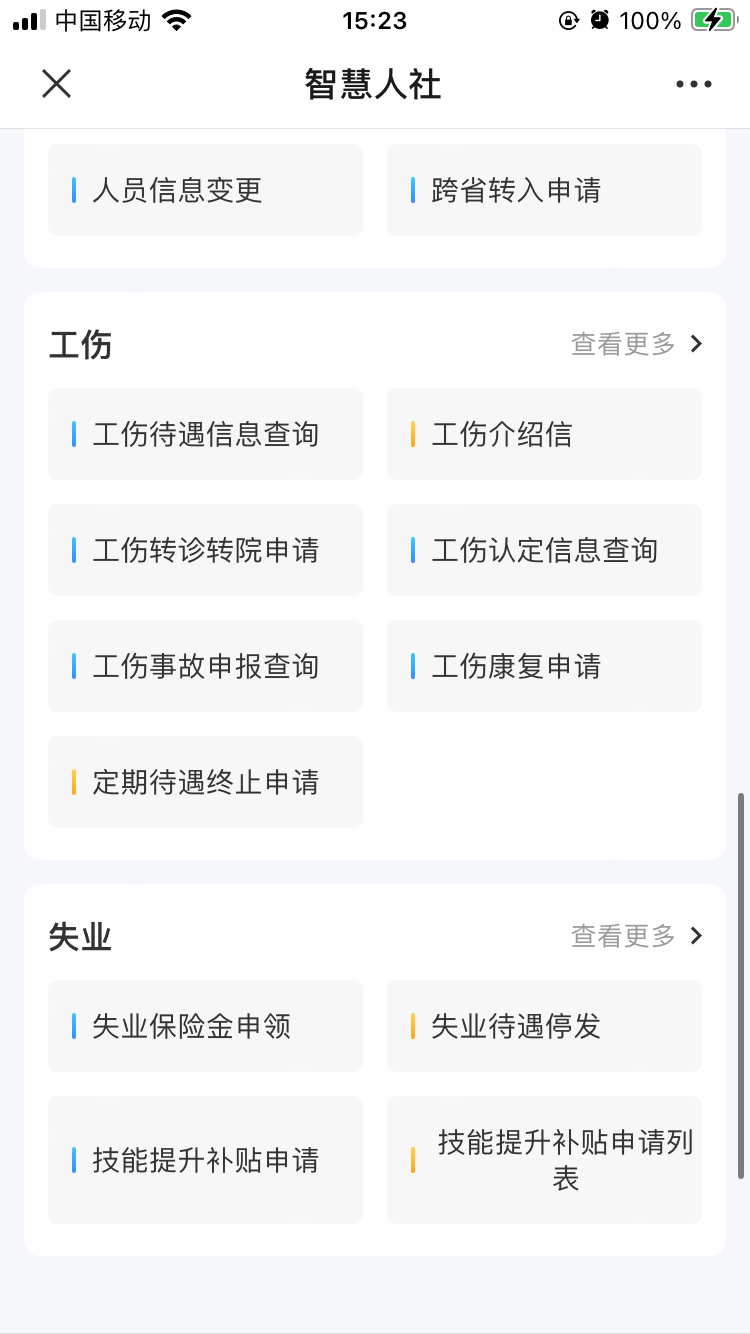Expand 查看更多 in the 失业 section

coord(623,936)
